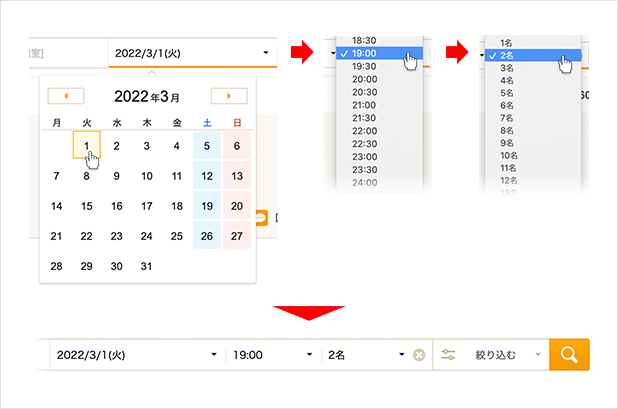Expand the 19:00 time dropdown in search bar
The width and height of the screenshot is (618, 409).
(x=270, y=355)
